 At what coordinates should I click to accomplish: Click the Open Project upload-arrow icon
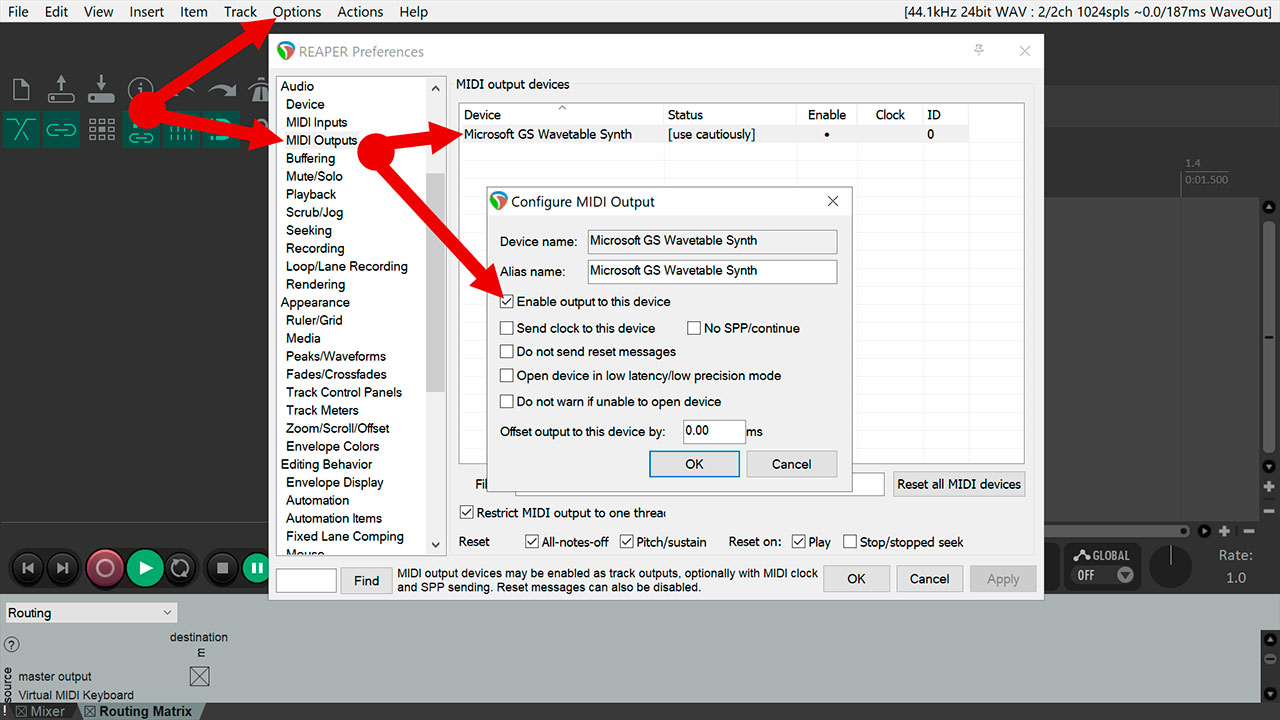62,88
